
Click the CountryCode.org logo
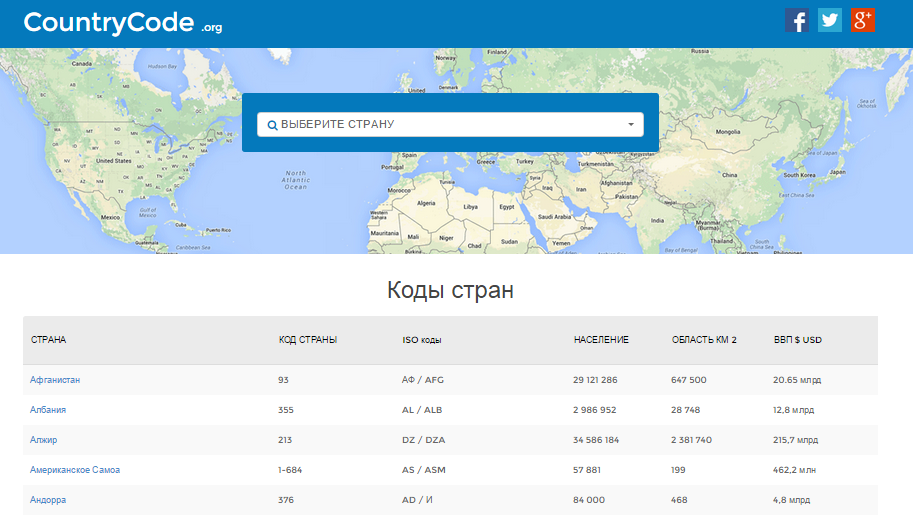(x=122, y=23)
